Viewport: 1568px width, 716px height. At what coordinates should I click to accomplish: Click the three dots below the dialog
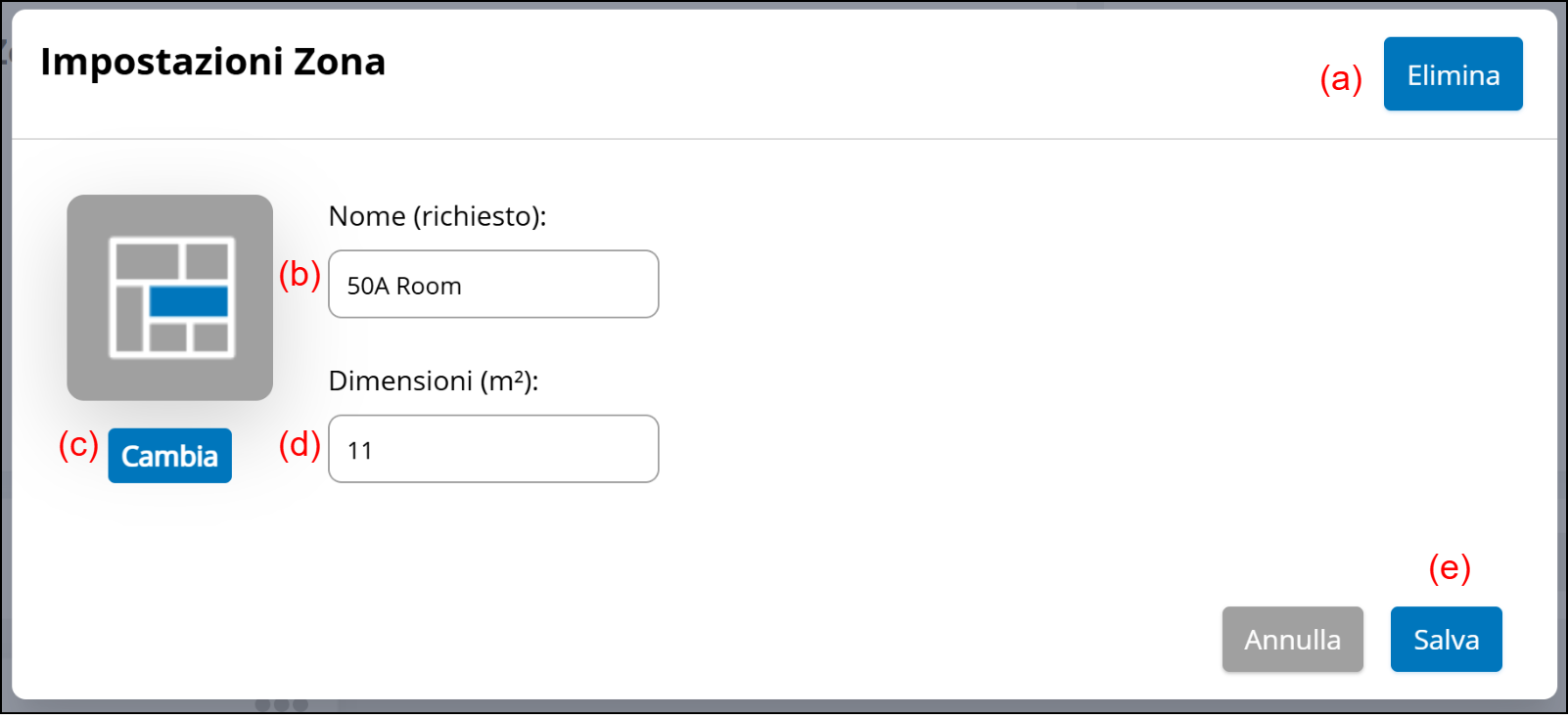pyautogui.click(x=282, y=705)
